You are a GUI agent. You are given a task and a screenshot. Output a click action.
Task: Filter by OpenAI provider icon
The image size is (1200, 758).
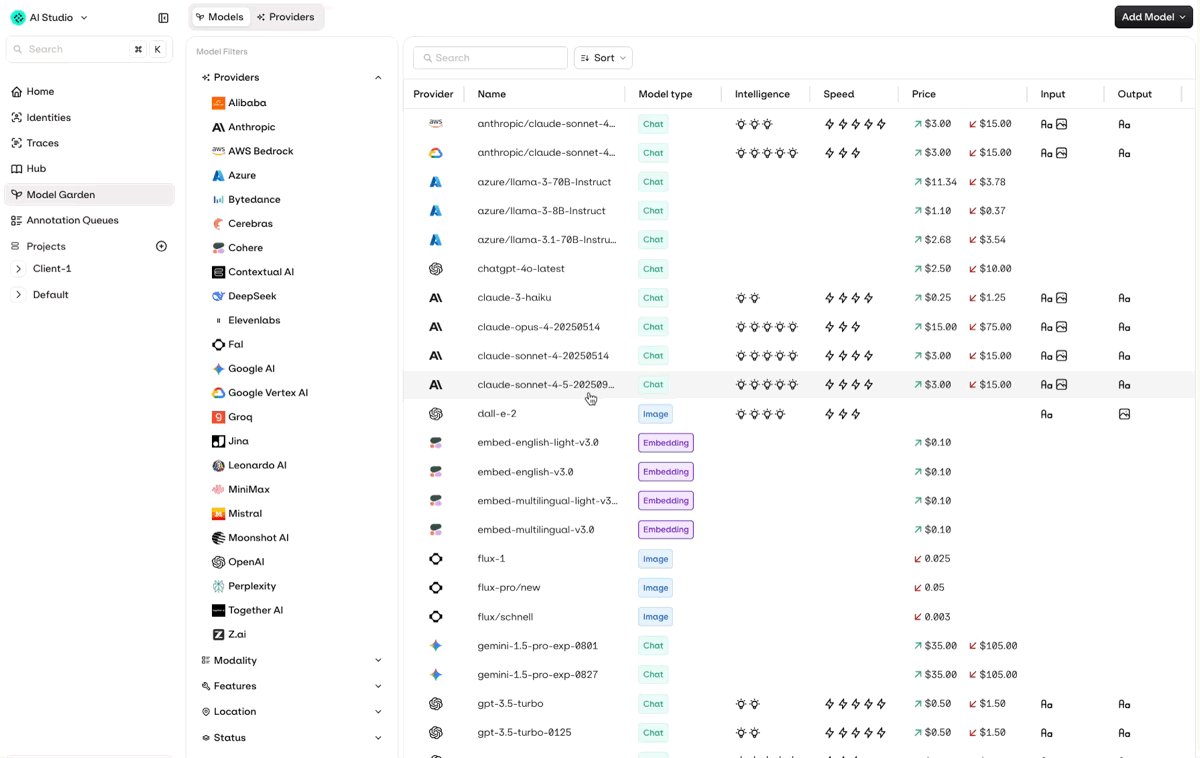218,562
